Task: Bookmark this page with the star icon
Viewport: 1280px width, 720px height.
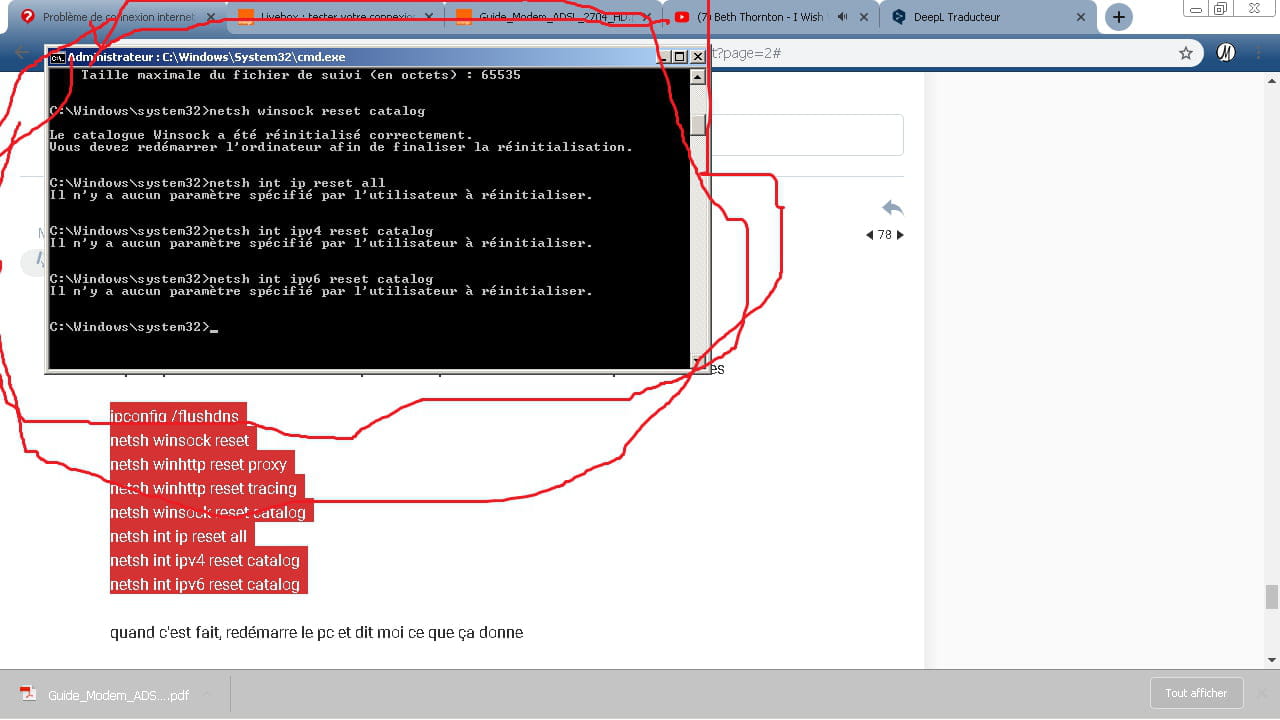Action: pyautogui.click(x=1186, y=53)
